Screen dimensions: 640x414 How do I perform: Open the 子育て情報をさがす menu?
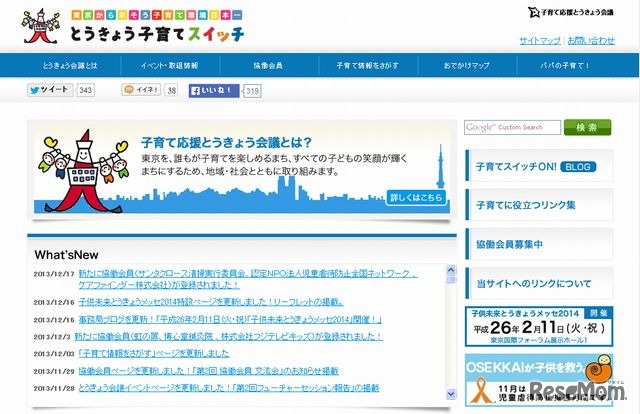point(368,65)
